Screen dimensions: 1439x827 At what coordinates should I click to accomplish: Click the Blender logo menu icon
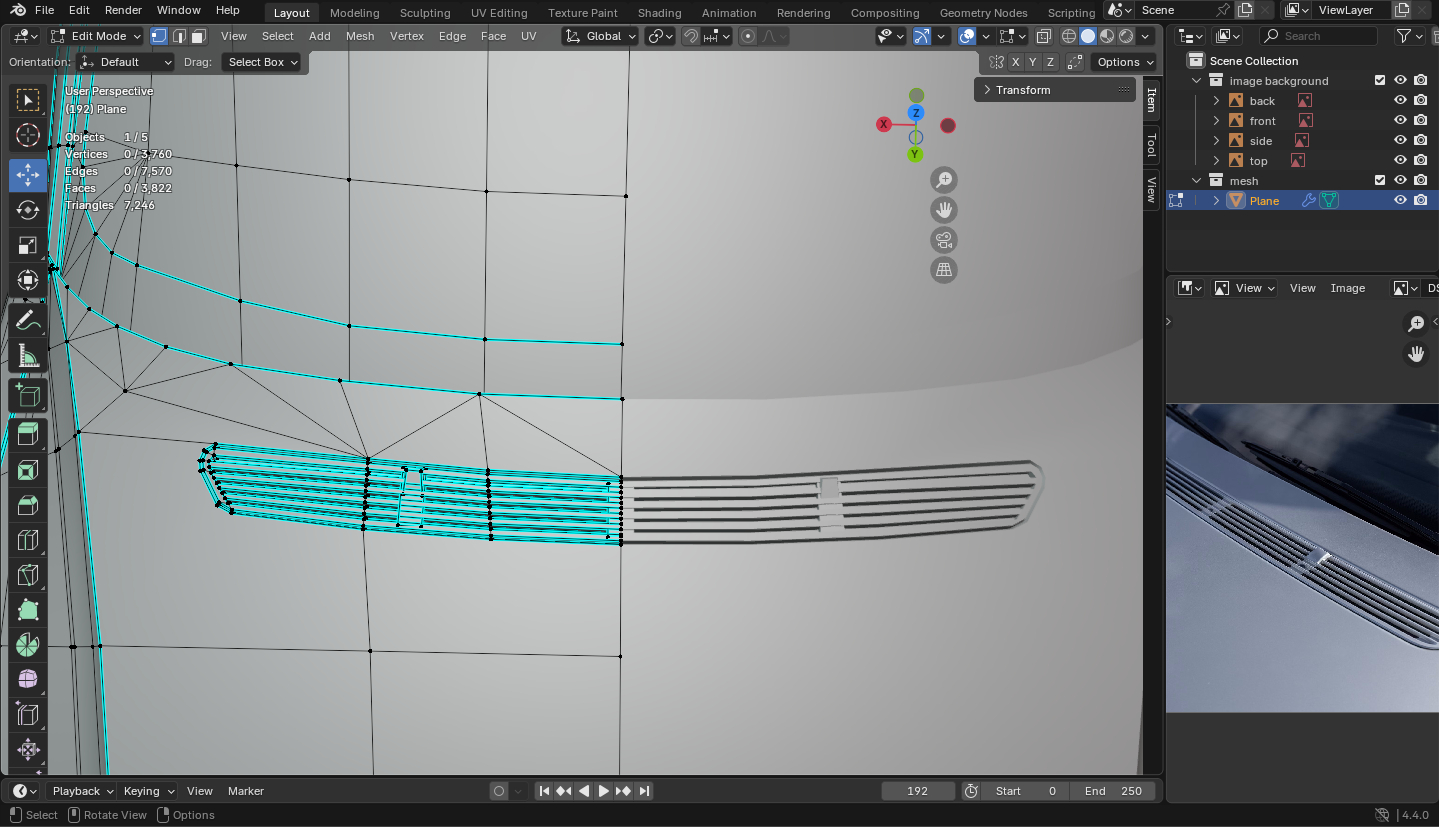pos(18,10)
